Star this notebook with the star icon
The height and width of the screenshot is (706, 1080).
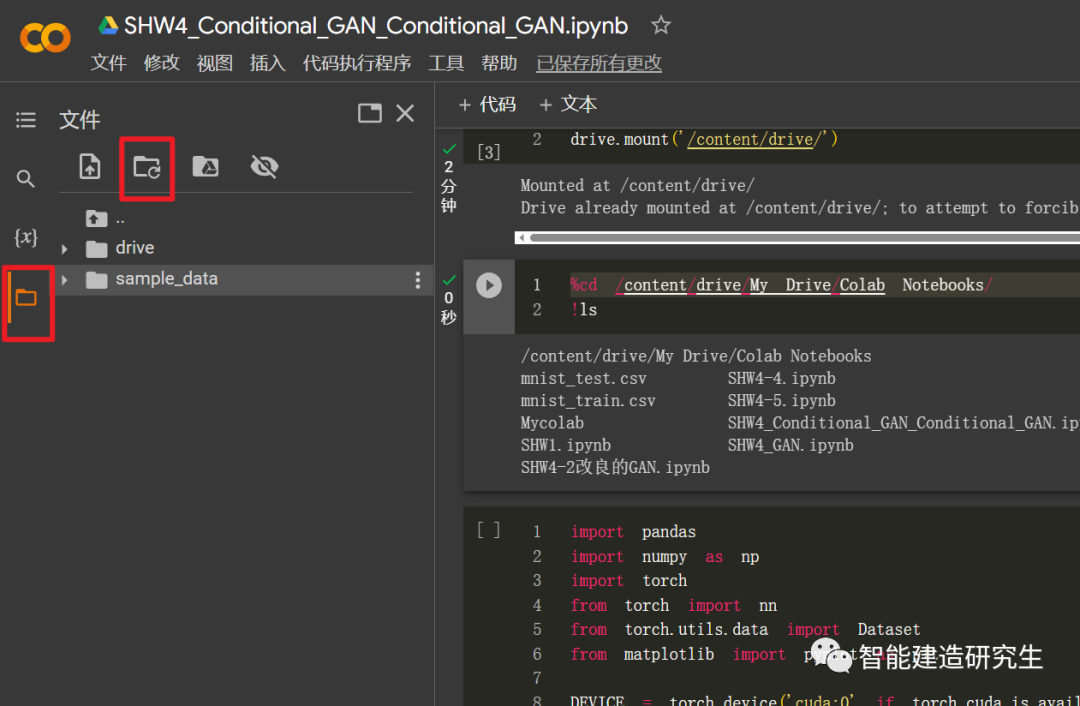(x=661, y=26)
